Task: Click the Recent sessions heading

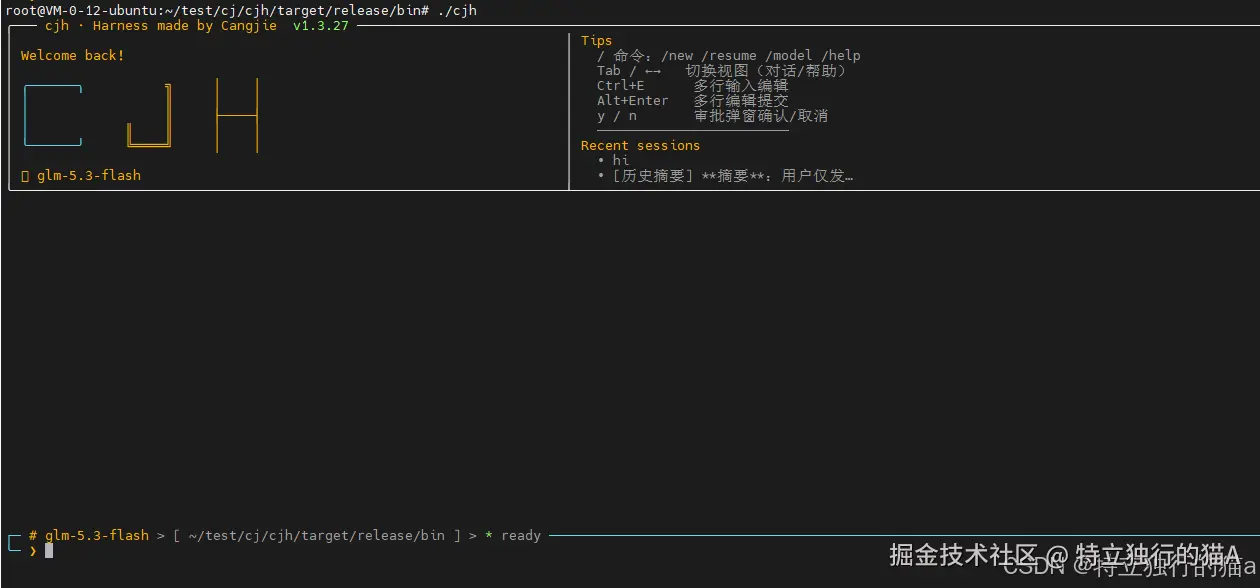Action: (x=640, y=146)
